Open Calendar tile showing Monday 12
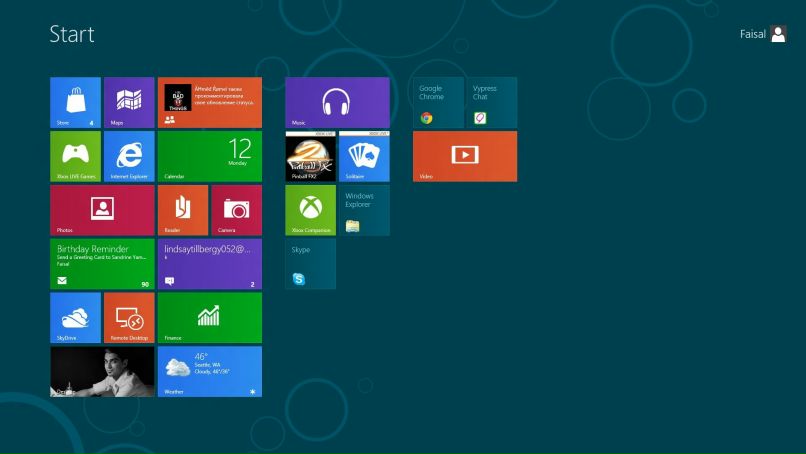 [x=209, y=156]
